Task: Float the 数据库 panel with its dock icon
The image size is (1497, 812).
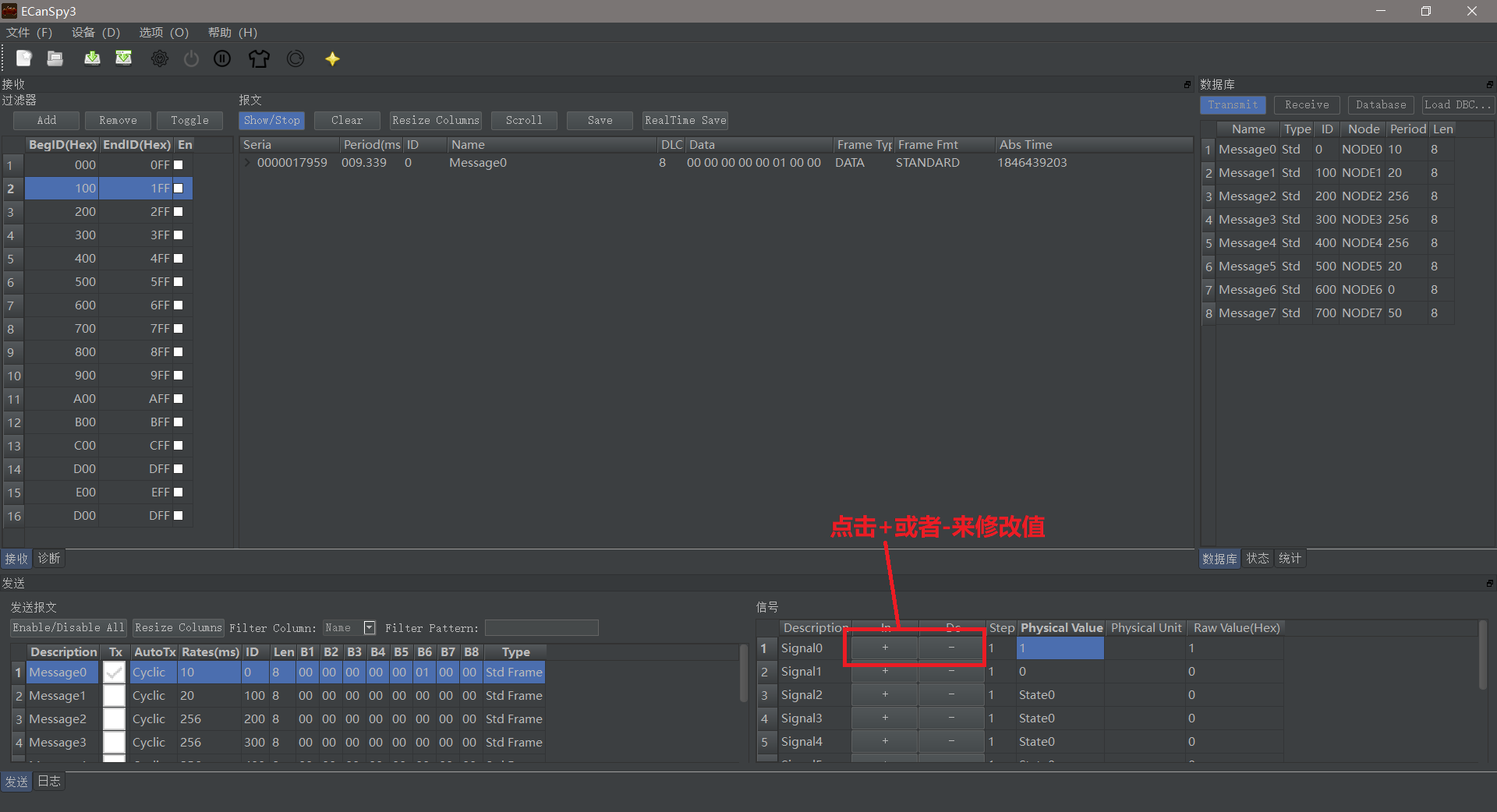Action: point(1489,84)
